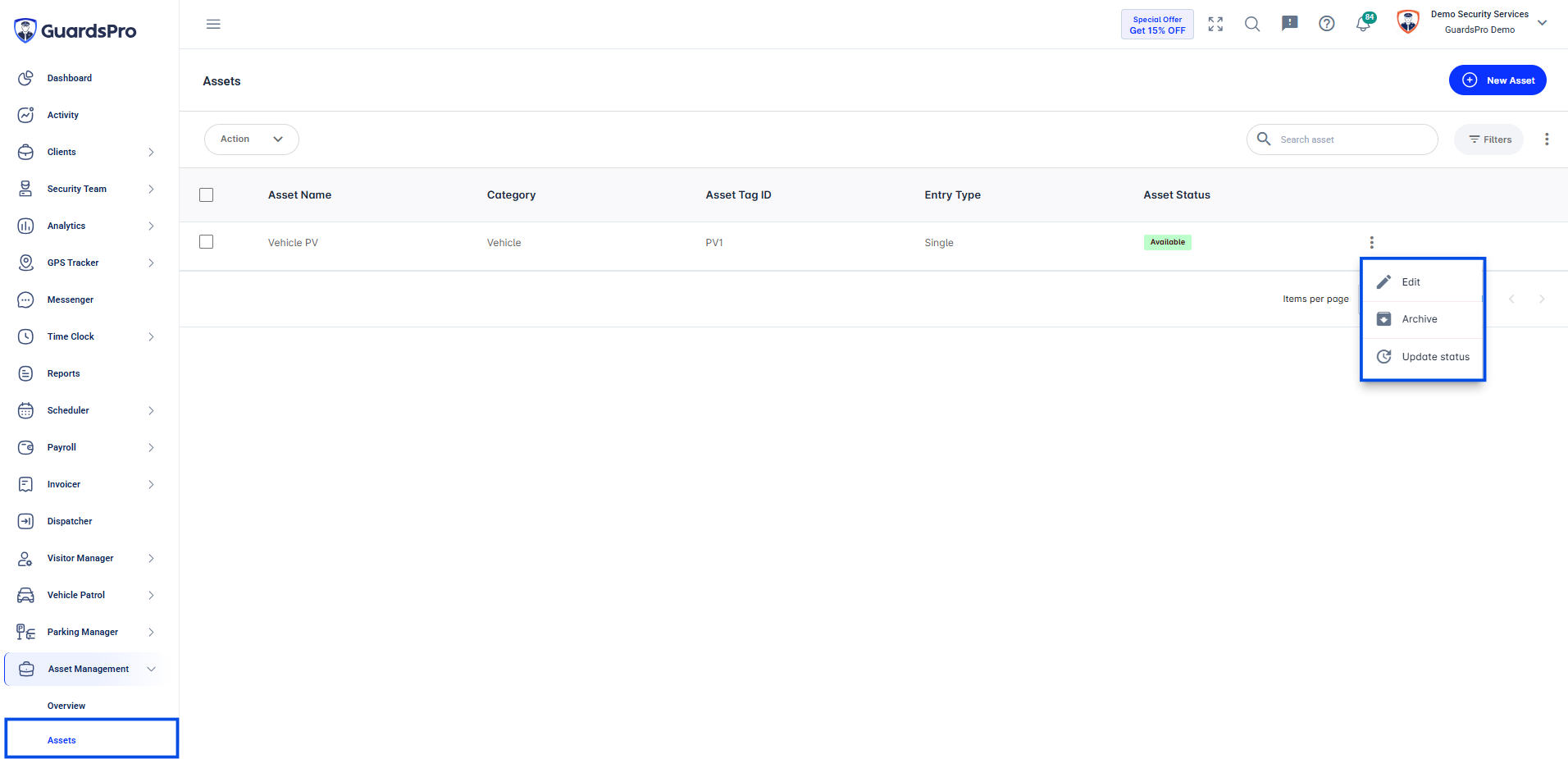The width and height of the screenshot is (1568, 759).
Task: Open the Action dropdown
Action: pos(251,139)
